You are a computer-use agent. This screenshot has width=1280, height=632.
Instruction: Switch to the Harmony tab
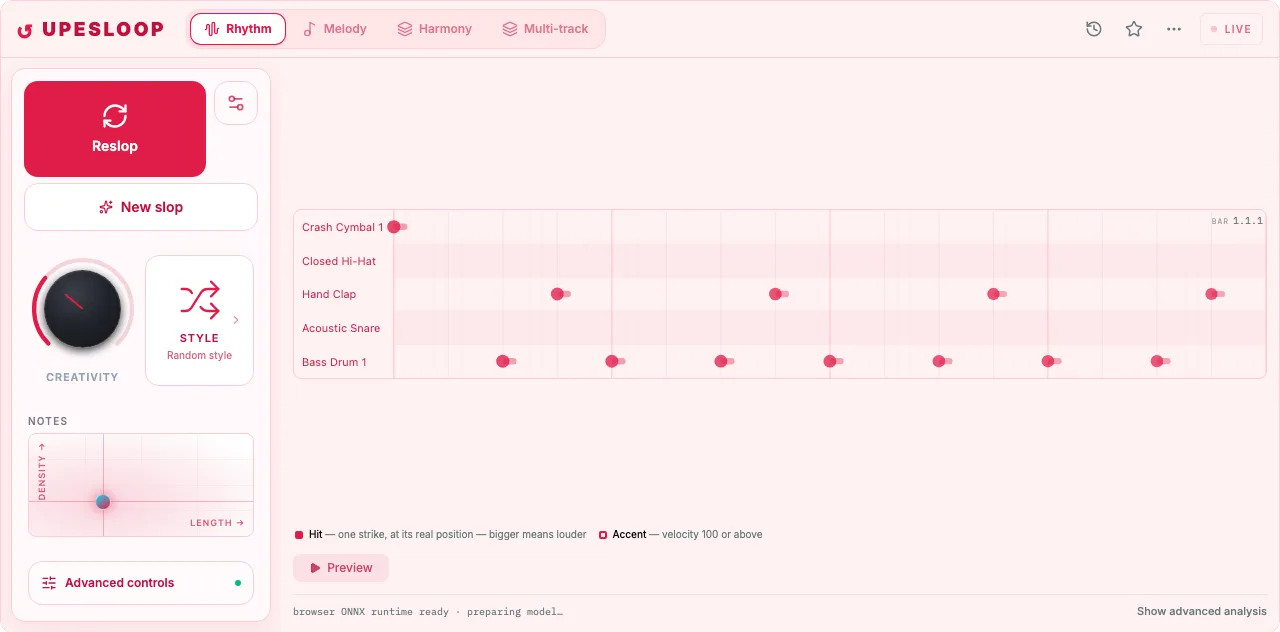[x=434, y=29]
